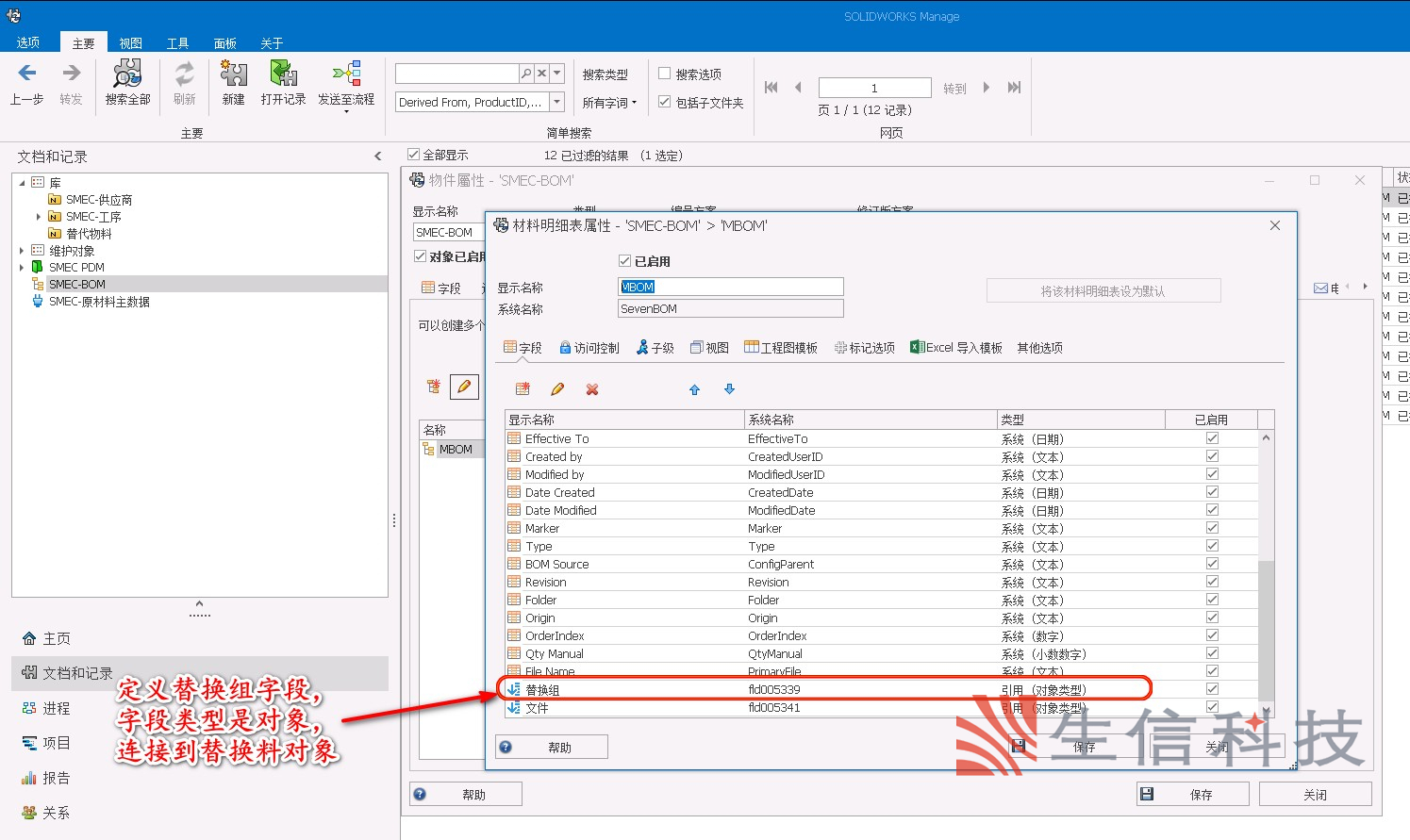The height and width of the screenshot is (840, 1410).
Task: Click 搜索类型 button
Action: click(x=605, y=74)
